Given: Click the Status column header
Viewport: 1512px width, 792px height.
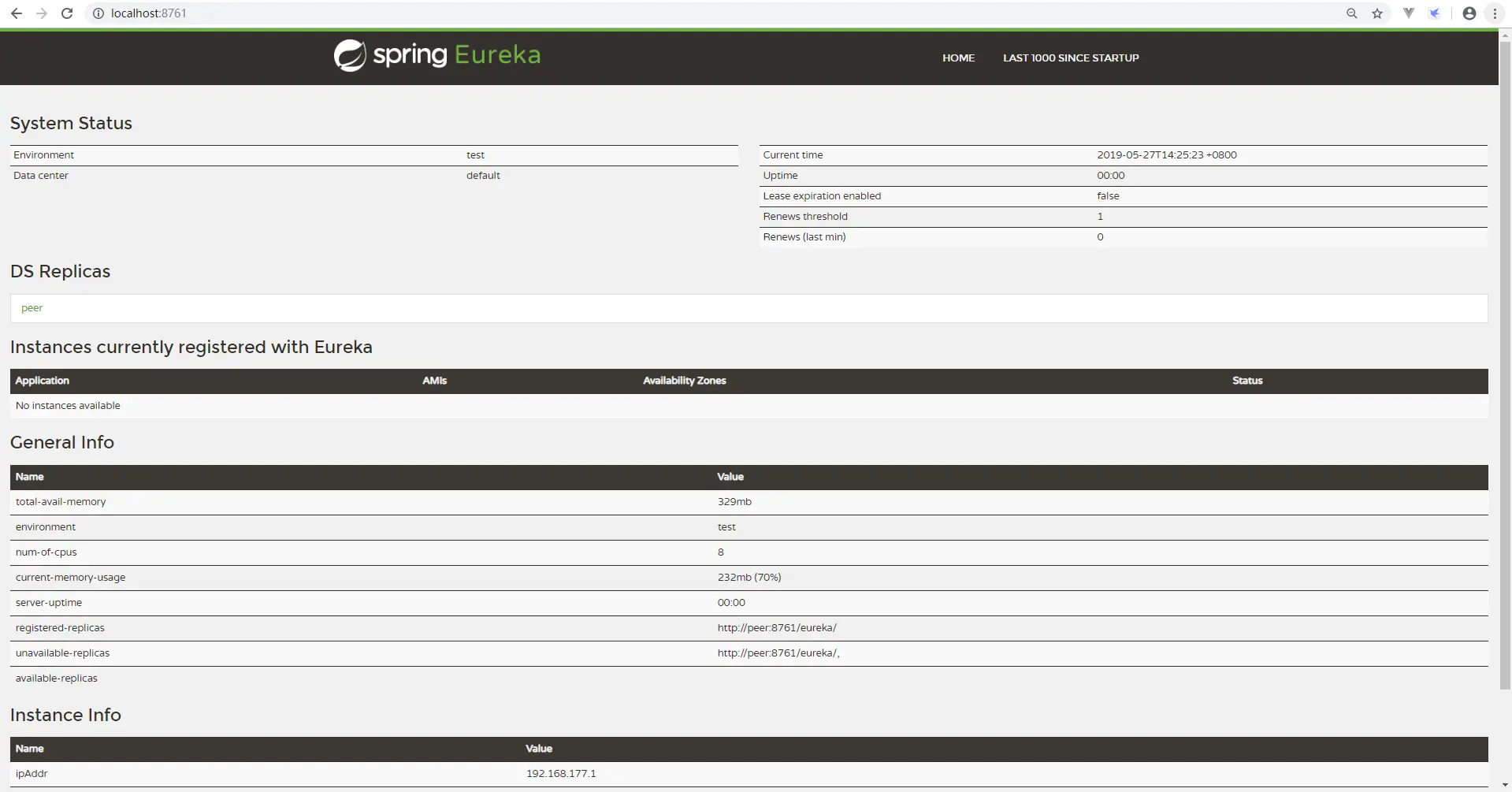Looking at the screenshot, I should click(x=1247, y=381).
